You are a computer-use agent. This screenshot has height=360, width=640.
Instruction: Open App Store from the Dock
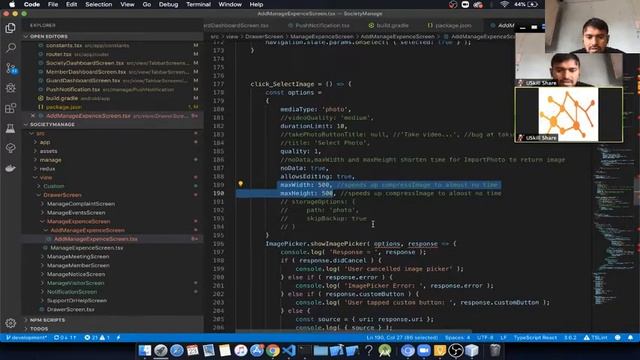click(257, 350)
